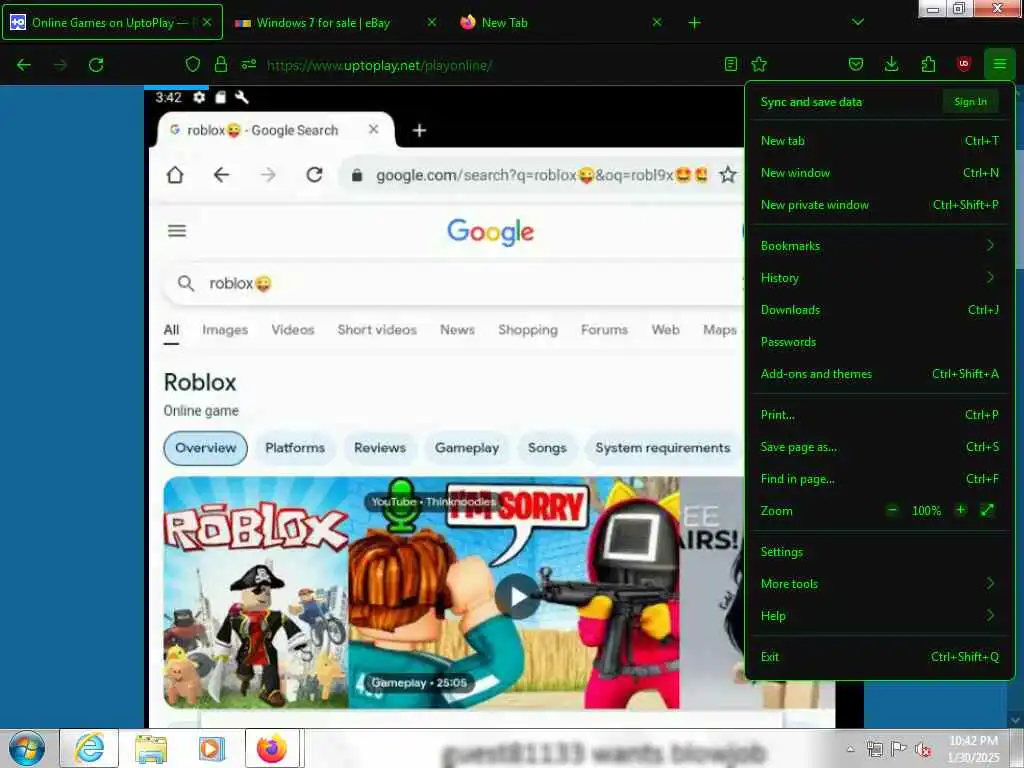The image size is (1024, 768).
Task: Add new tab in emulated Chrome
Action: pos(419,131)
